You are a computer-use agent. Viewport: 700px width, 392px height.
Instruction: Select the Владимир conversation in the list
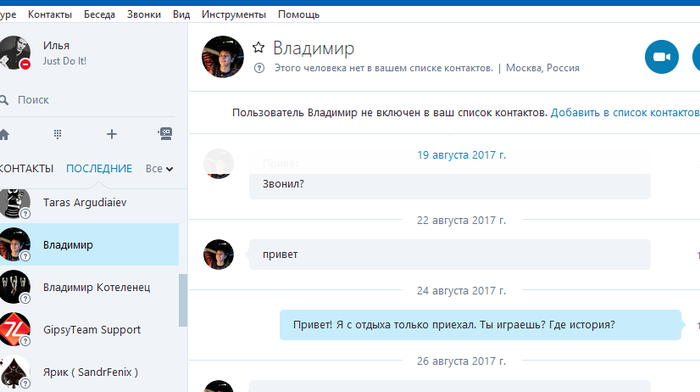click(89, 245)
